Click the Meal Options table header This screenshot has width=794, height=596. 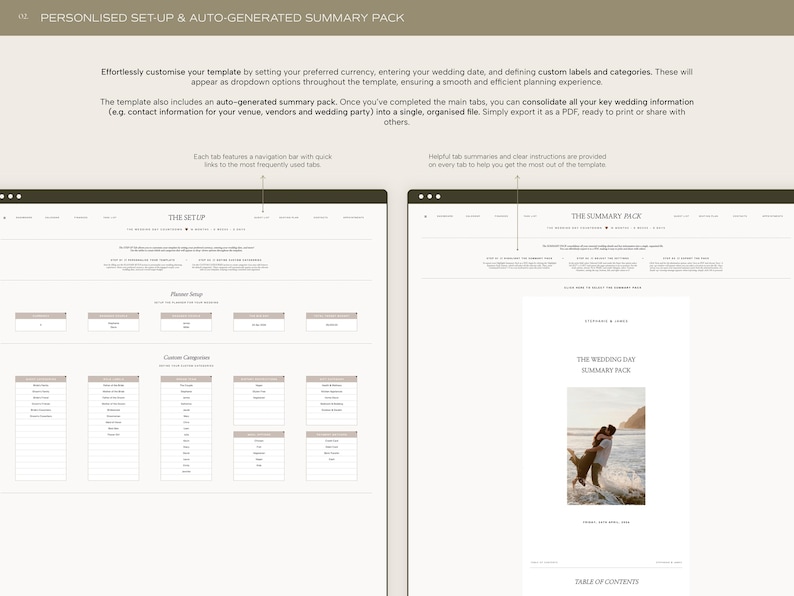tap(259, 434)
